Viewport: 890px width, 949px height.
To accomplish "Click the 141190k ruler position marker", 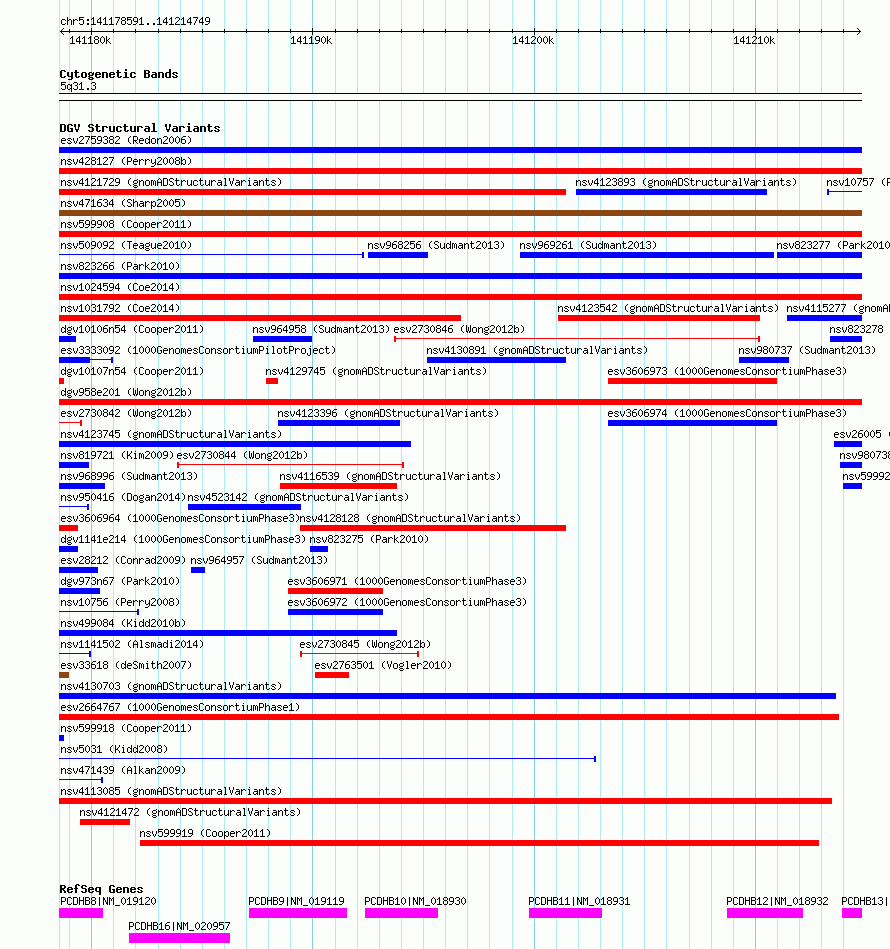I will tap(311, 40).
